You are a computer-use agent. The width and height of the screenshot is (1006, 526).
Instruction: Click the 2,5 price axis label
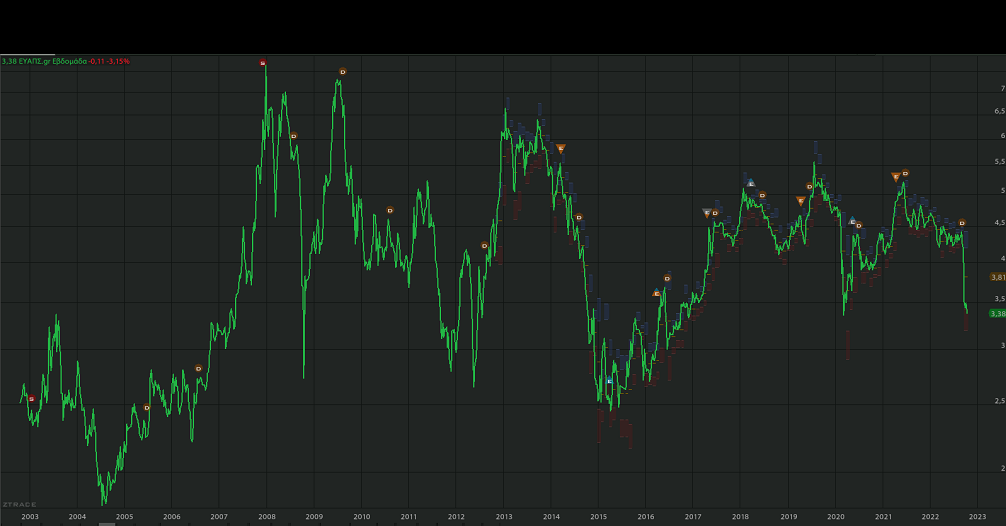click(1000, 401)
